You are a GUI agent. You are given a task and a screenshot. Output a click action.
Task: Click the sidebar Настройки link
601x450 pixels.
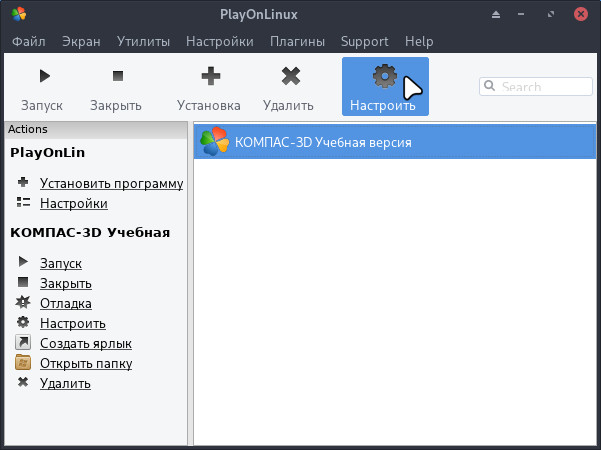tap(74, 203)
